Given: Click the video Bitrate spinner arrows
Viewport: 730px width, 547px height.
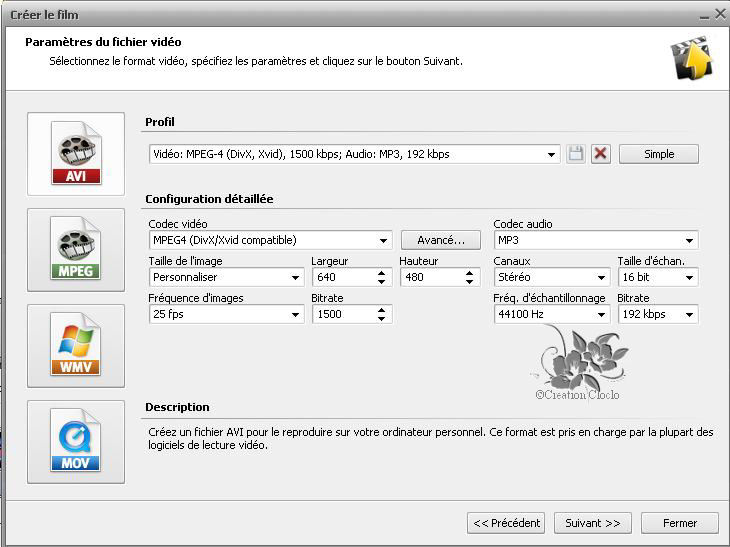Looking at the screenshot, I should click(382, 314).
